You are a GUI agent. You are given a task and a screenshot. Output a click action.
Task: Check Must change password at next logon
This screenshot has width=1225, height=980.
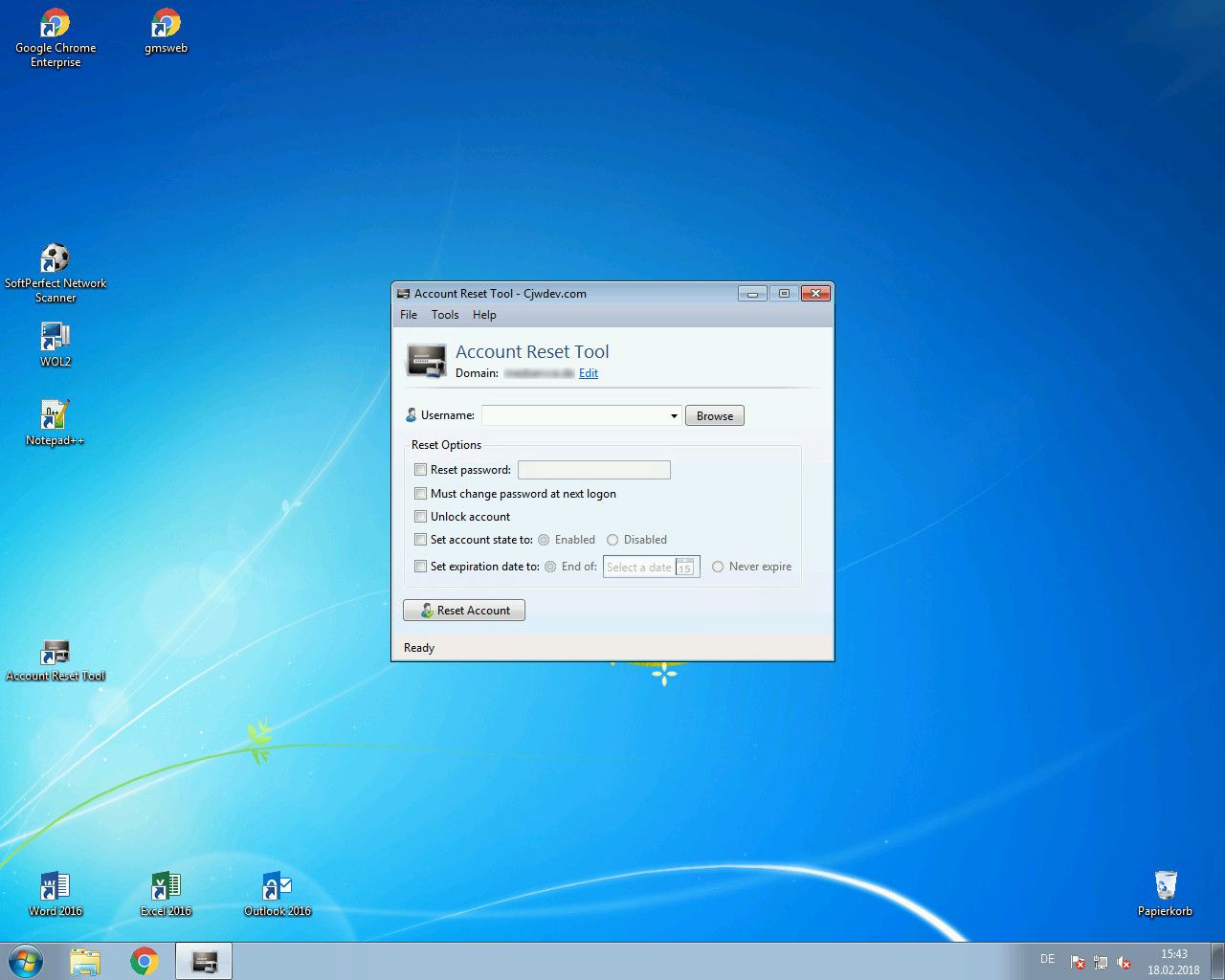(420, 494)
